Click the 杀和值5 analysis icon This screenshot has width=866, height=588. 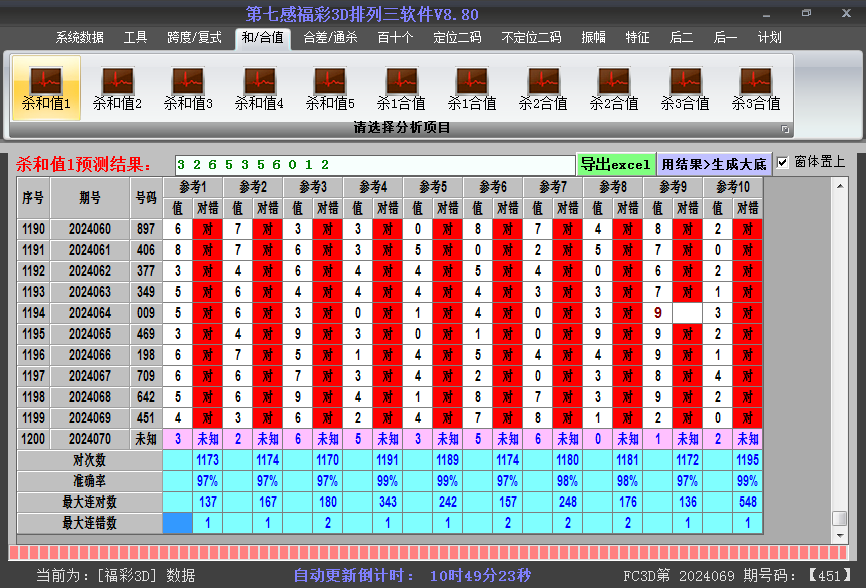[330, 88]
